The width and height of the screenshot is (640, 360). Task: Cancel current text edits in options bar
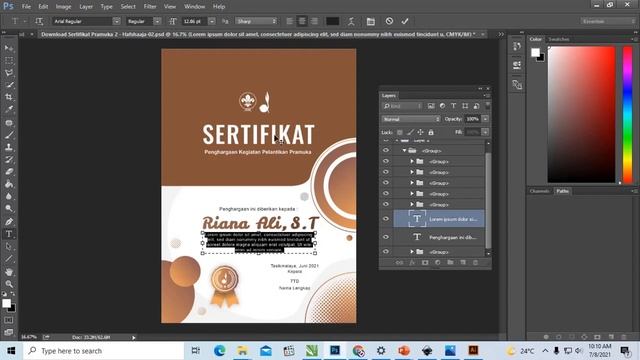389,21
